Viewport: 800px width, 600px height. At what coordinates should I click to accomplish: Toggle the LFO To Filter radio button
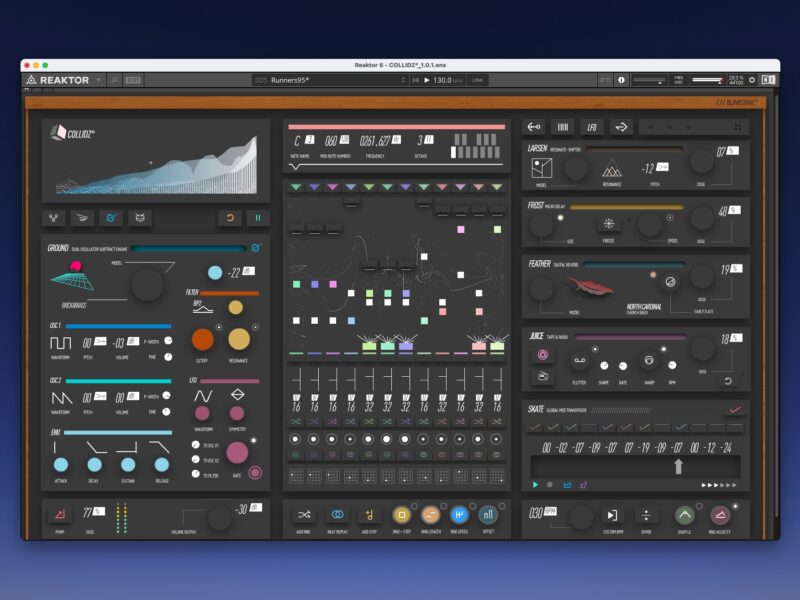tap(195, 475)
